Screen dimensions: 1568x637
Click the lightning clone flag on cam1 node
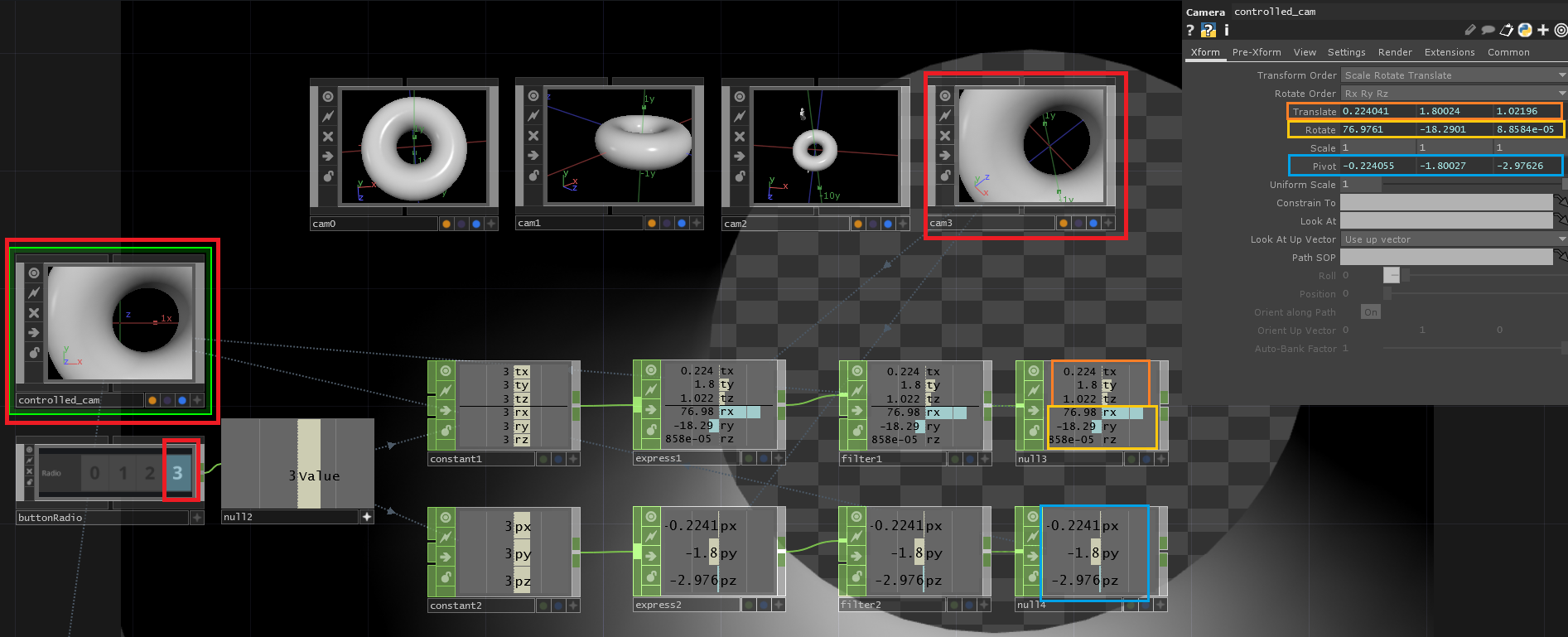click(533, 116)
